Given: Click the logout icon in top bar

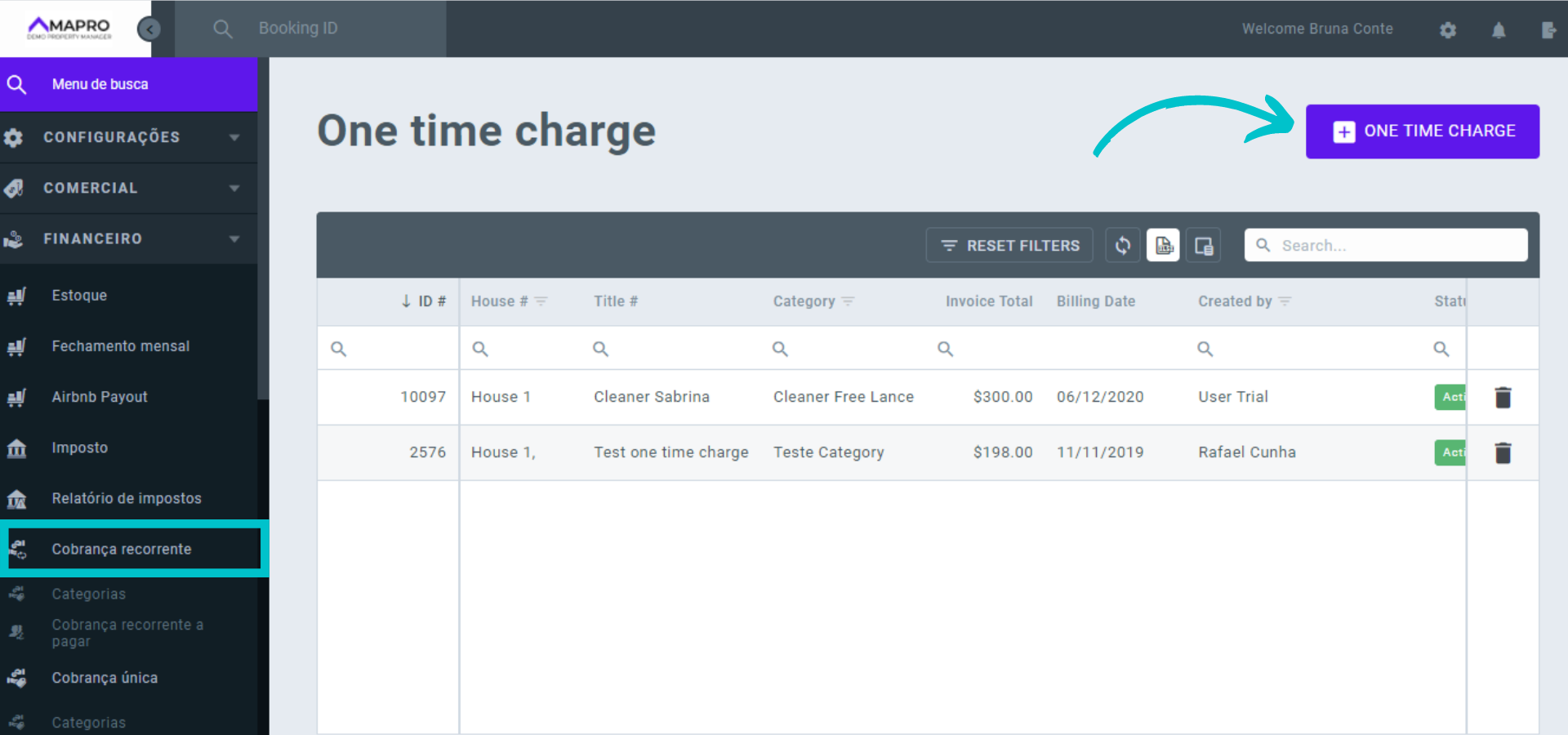Looking at the screenshot, I should (x=1548, y=30).
